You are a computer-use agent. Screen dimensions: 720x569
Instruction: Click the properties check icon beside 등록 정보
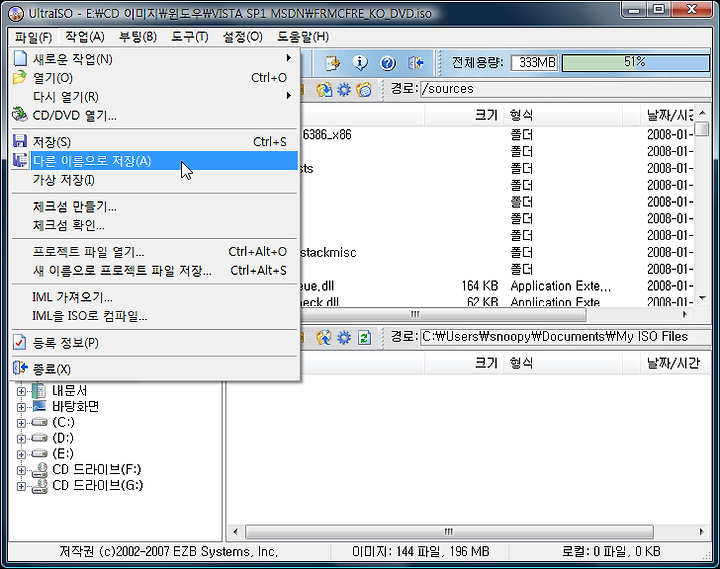[x=20, y=342]
